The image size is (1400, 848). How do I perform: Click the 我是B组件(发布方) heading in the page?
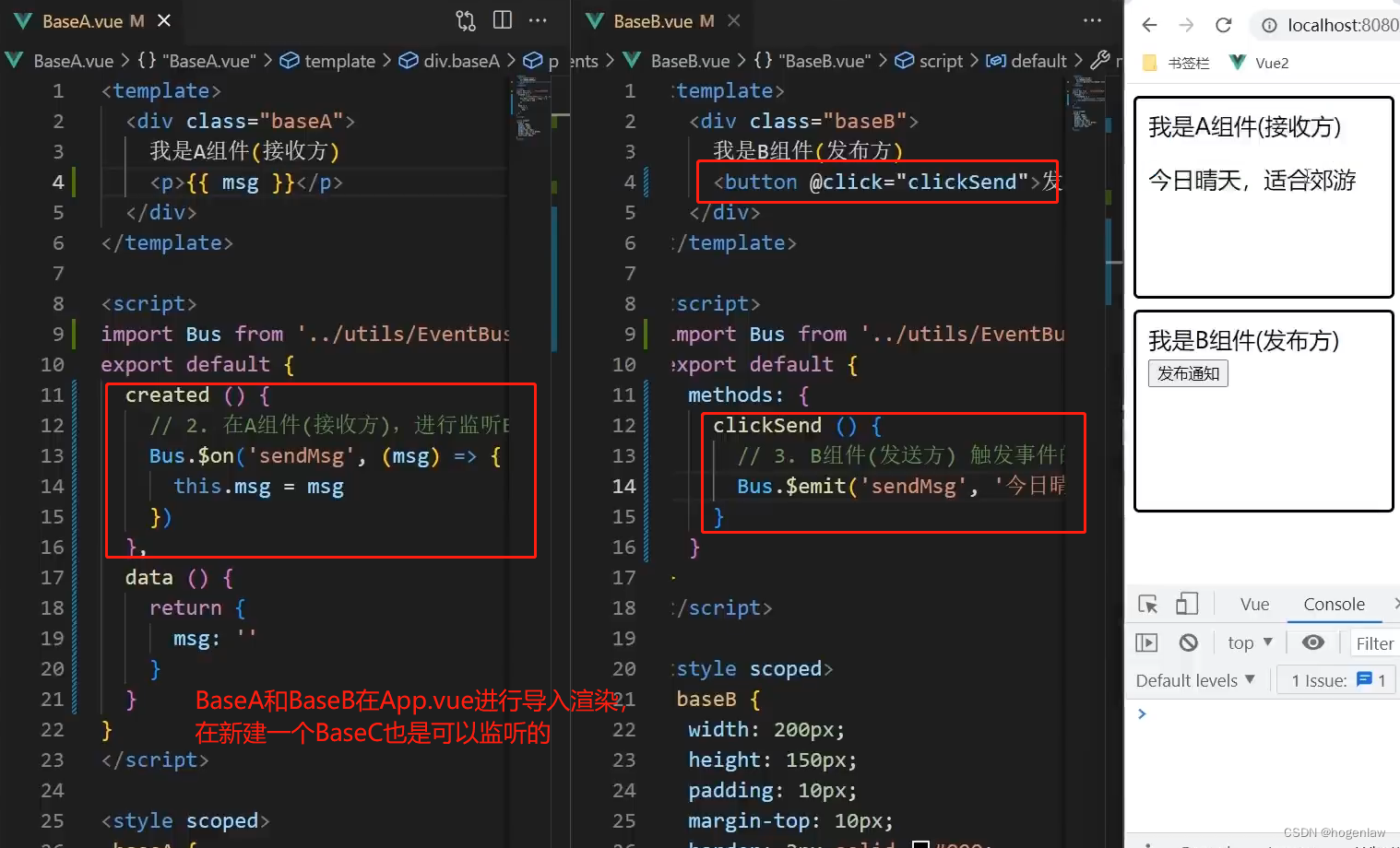pyautogui.click(x=1243, y=340)
